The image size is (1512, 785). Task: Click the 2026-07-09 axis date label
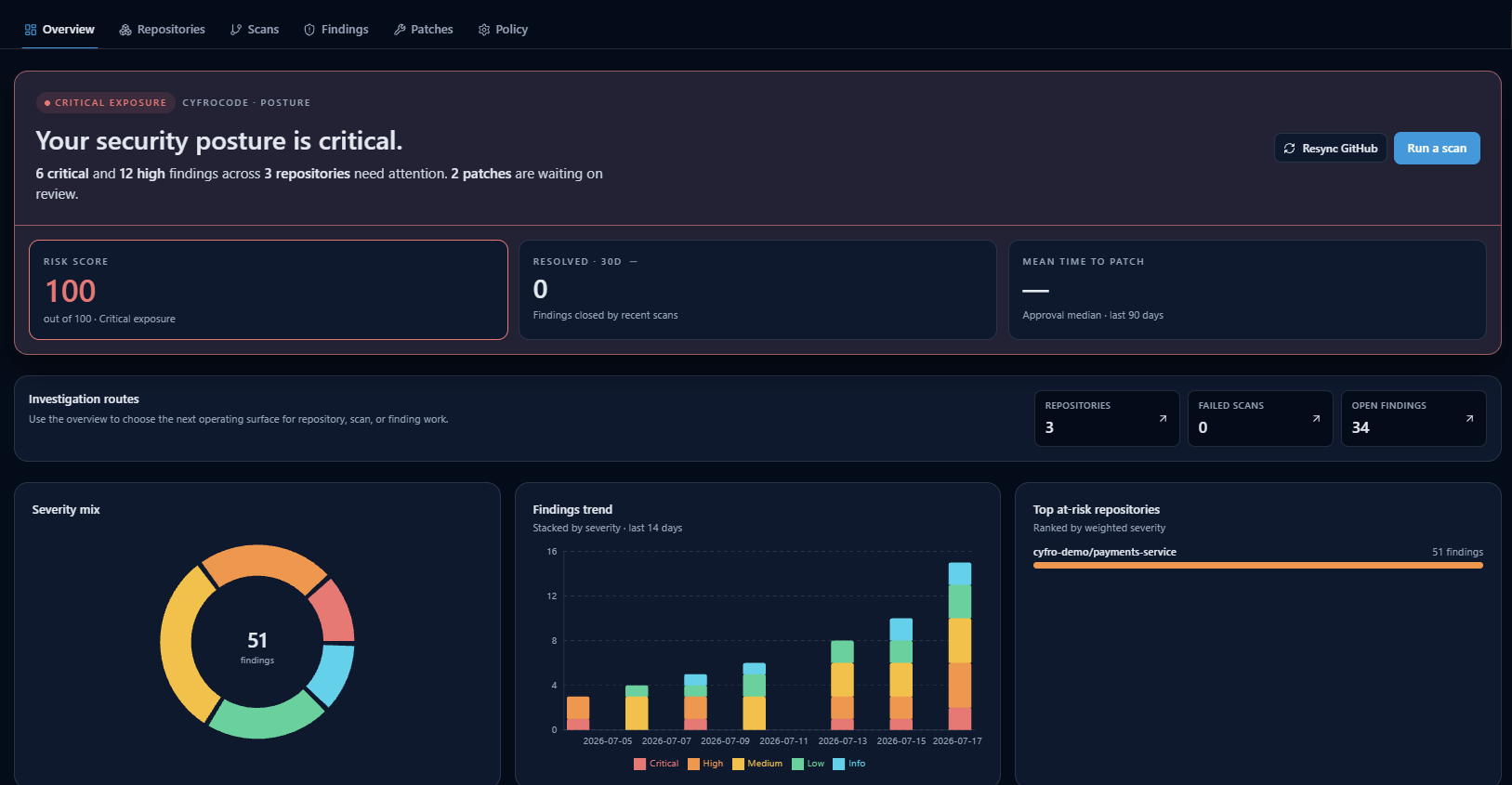tap(725, 741)
